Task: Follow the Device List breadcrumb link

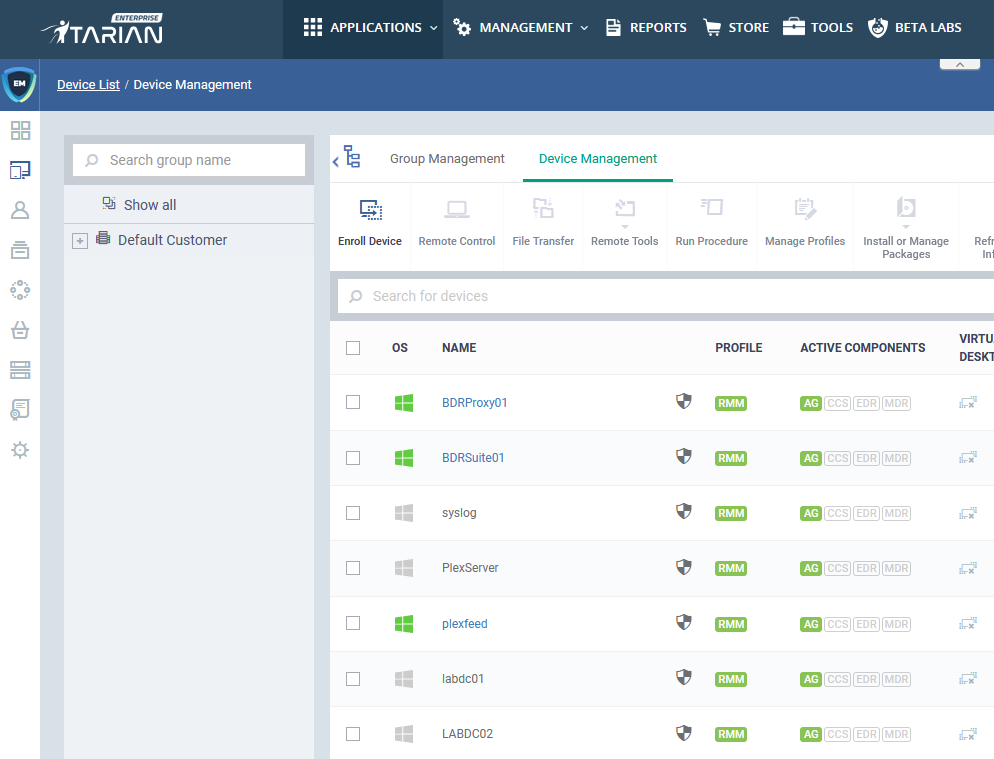Action: [88, 84]
